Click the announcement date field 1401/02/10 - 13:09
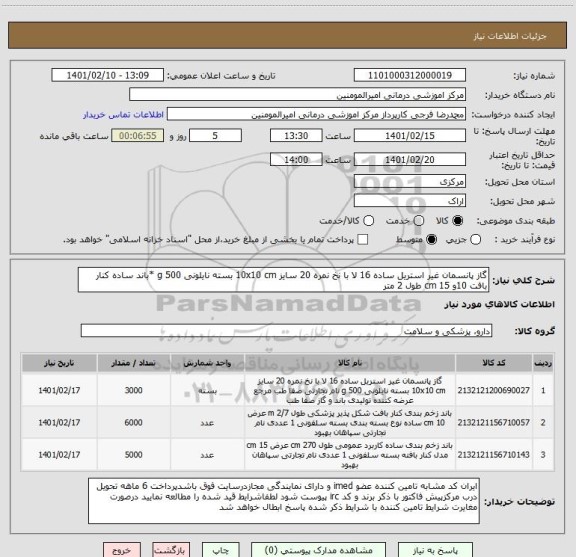The width and height of the screenshot is (576, 557). pyautogui.click(x=108, y=75)
